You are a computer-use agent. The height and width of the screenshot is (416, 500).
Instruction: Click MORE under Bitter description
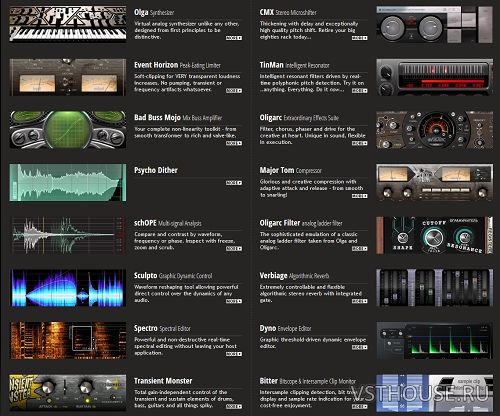tap(360, 406)
